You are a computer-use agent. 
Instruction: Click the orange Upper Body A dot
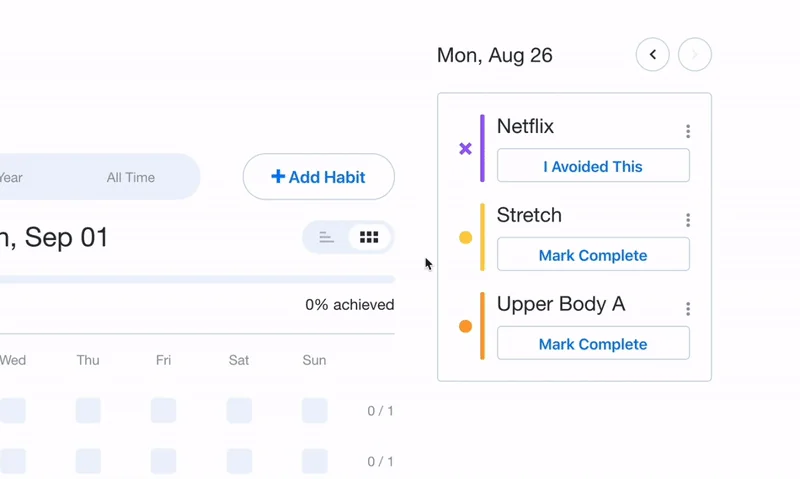[465, 326]
